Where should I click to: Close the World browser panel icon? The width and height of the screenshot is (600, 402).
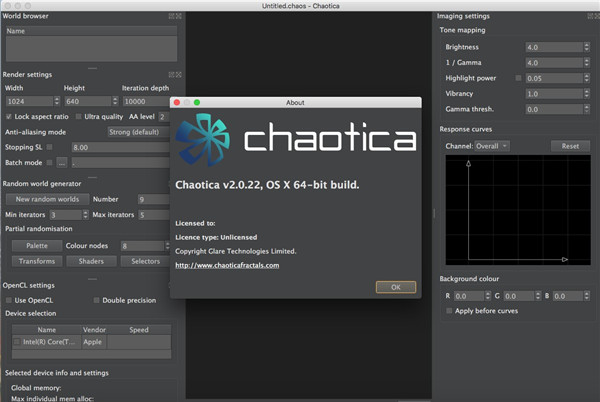pos(179,16)
